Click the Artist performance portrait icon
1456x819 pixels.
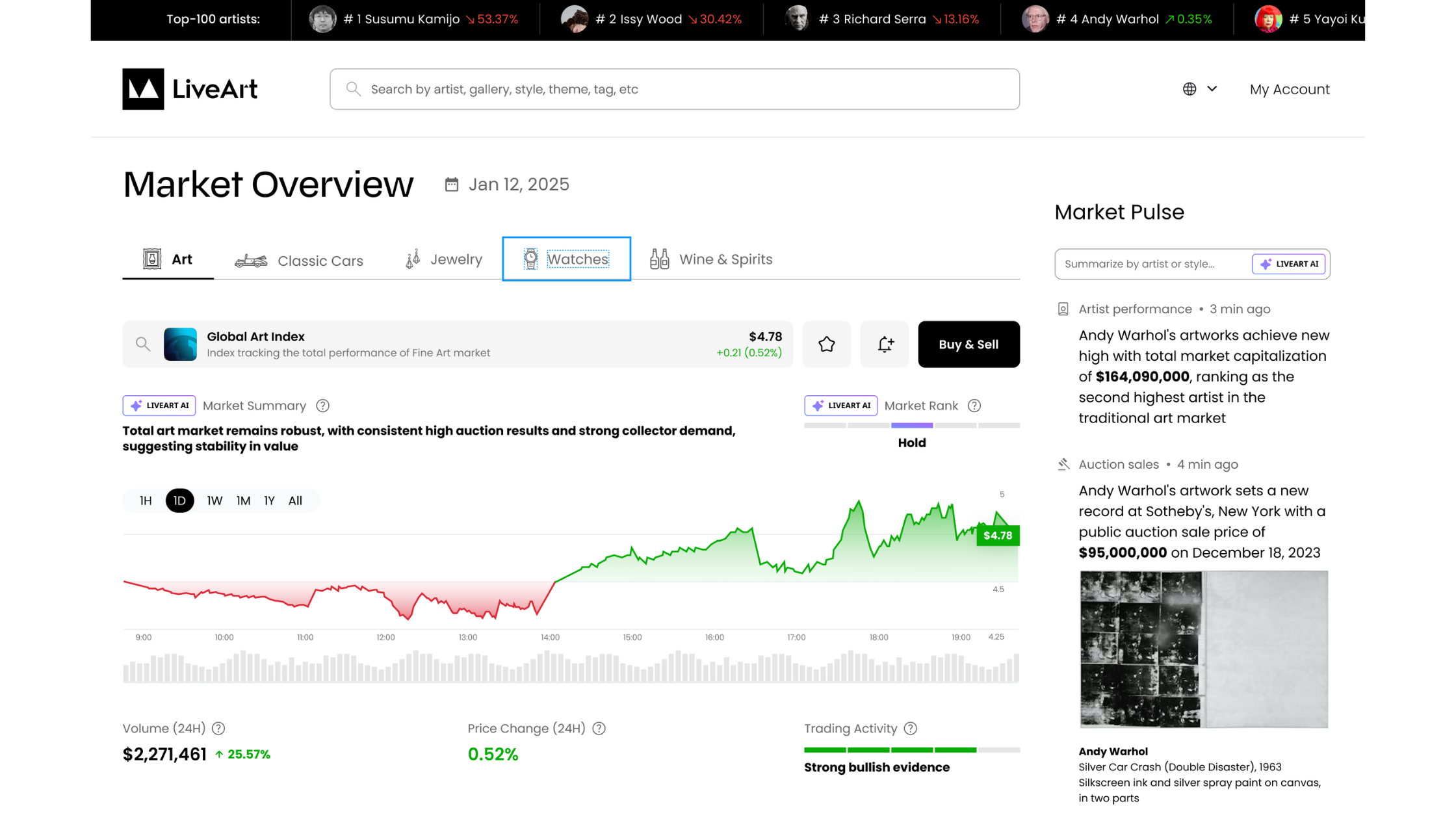(x=1063, y=309)
